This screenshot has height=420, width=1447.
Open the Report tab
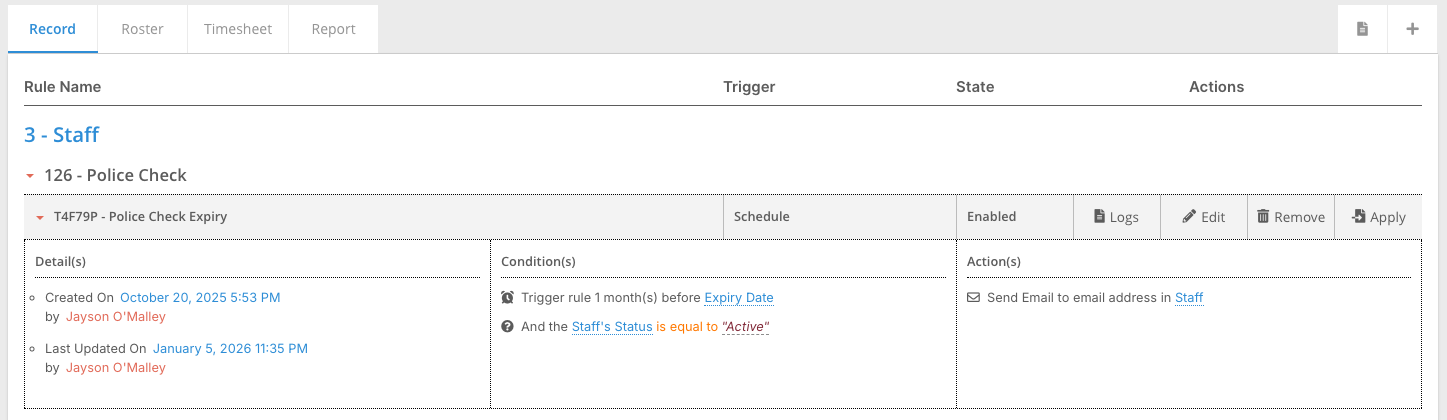[333, 29]
